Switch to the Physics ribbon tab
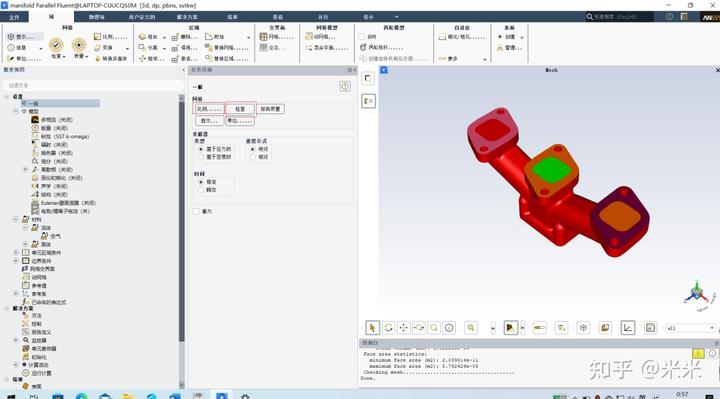Image resolution: width=720 pixels, height=399 pixels. coord(96,17)
